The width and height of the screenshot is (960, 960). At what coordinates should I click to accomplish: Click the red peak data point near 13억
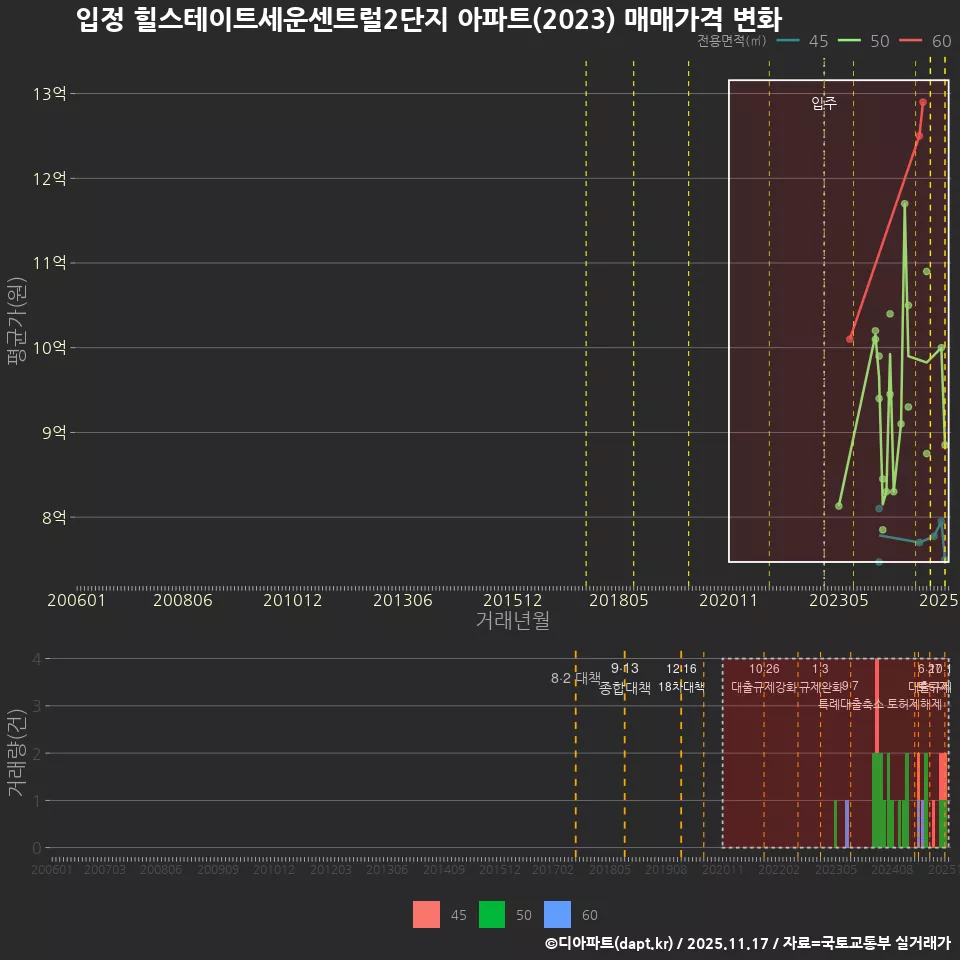[x=921, y=101]
